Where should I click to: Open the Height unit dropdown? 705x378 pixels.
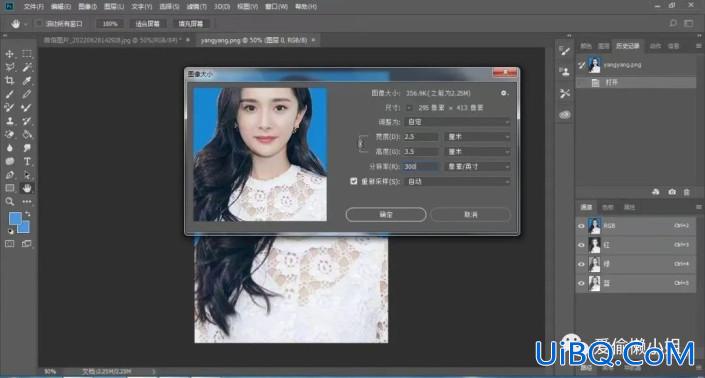click(477, 151)
